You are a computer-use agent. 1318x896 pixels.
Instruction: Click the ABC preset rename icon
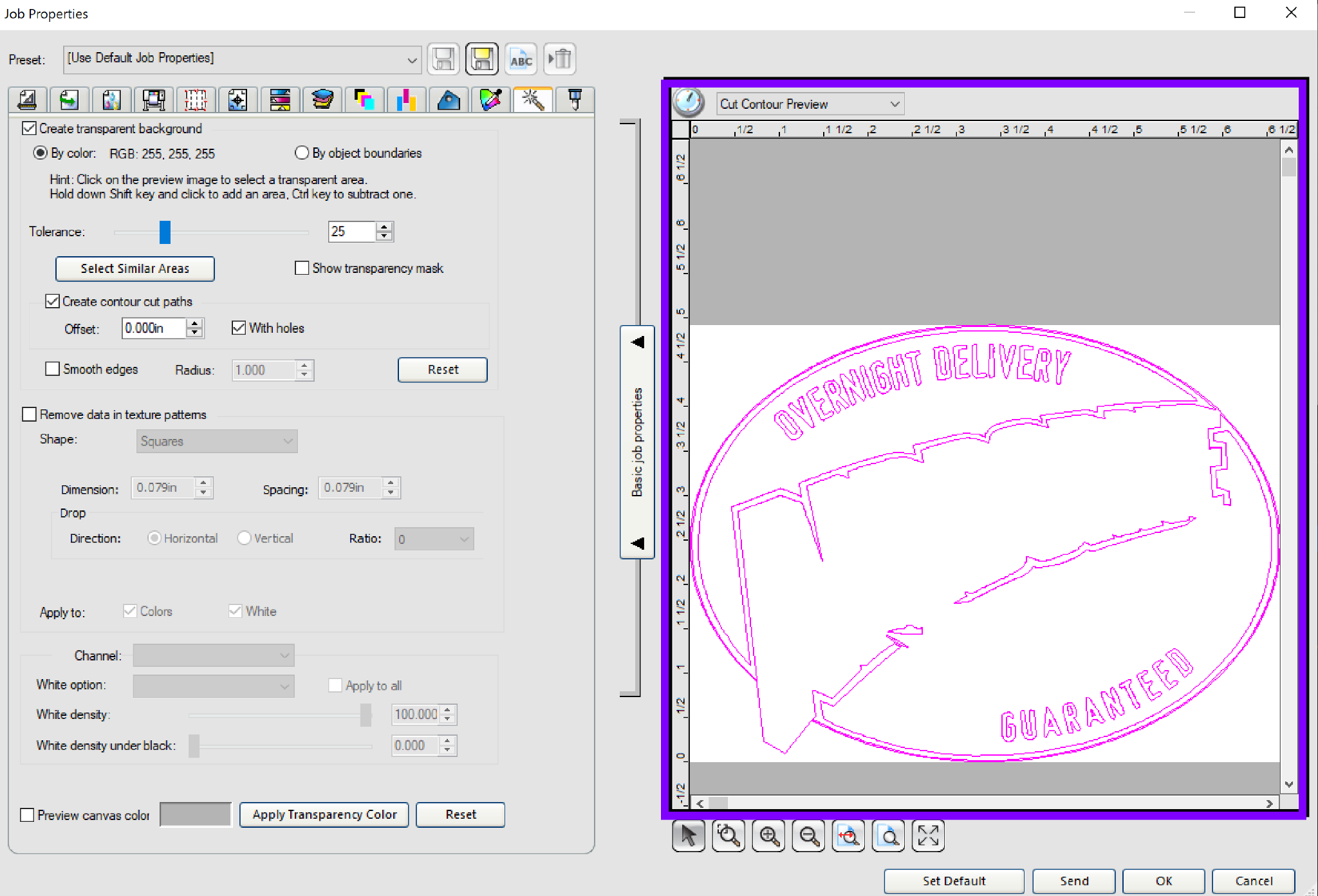pyautogui.click(x=521, y=59)
